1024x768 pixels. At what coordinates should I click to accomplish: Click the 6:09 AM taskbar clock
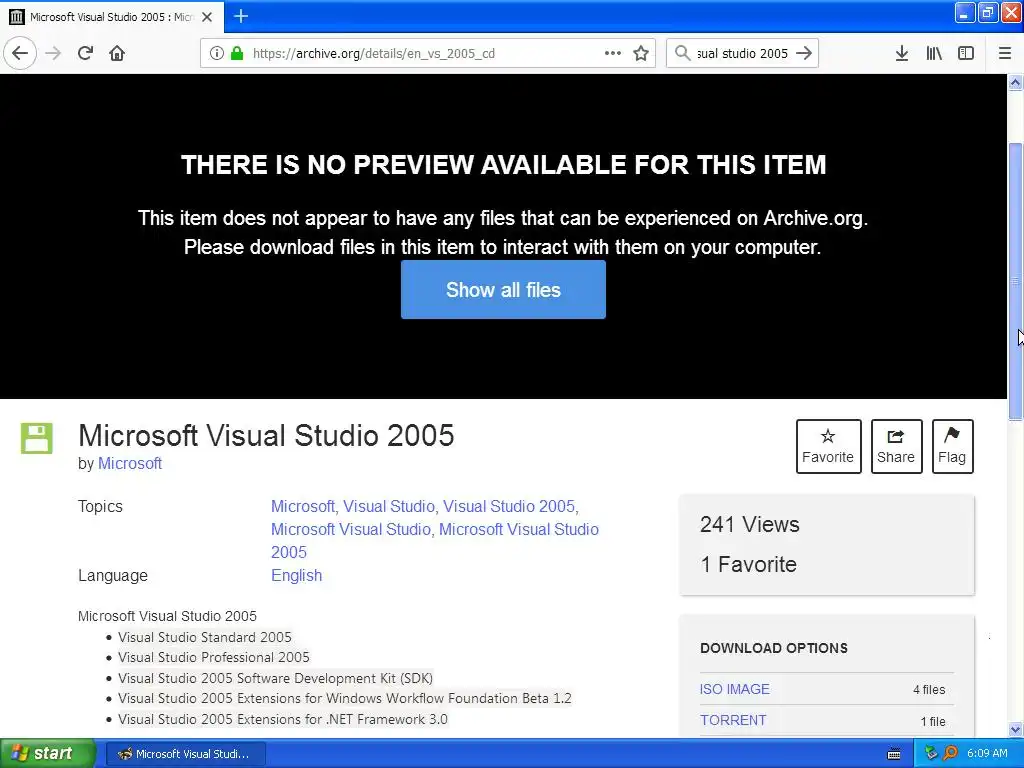click(x=987, y=753)
